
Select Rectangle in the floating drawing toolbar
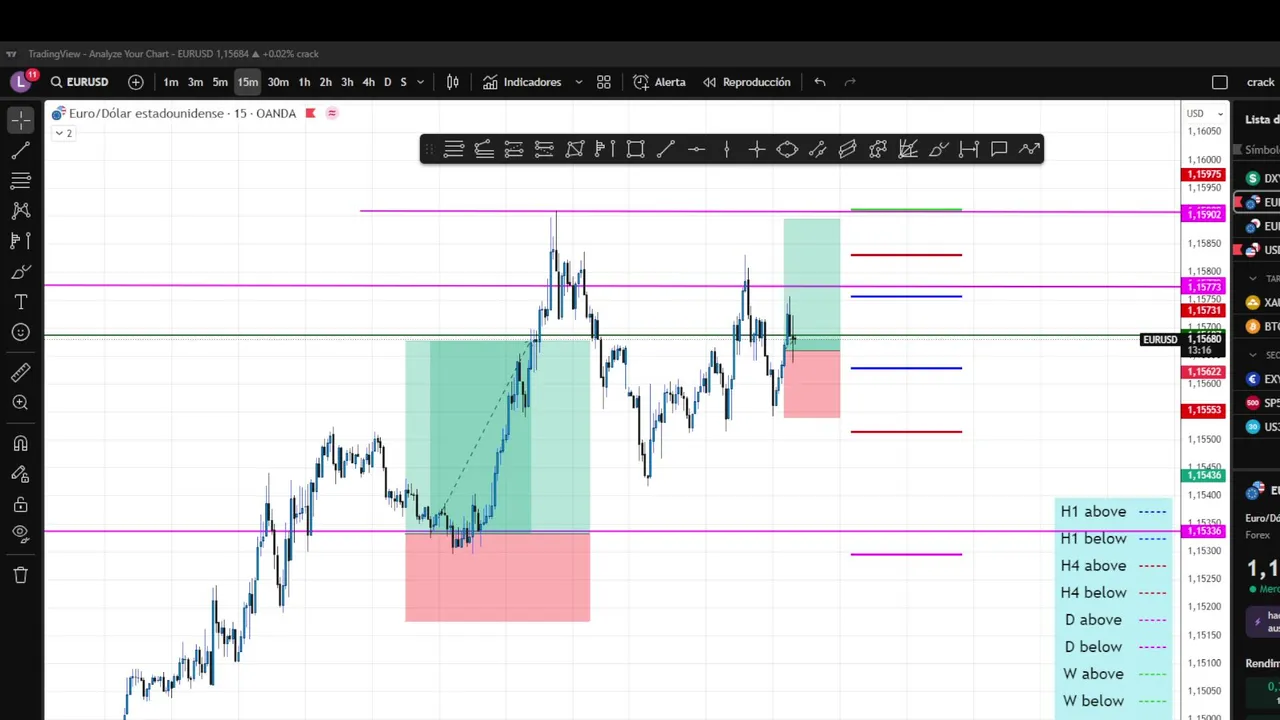[635, 149]
